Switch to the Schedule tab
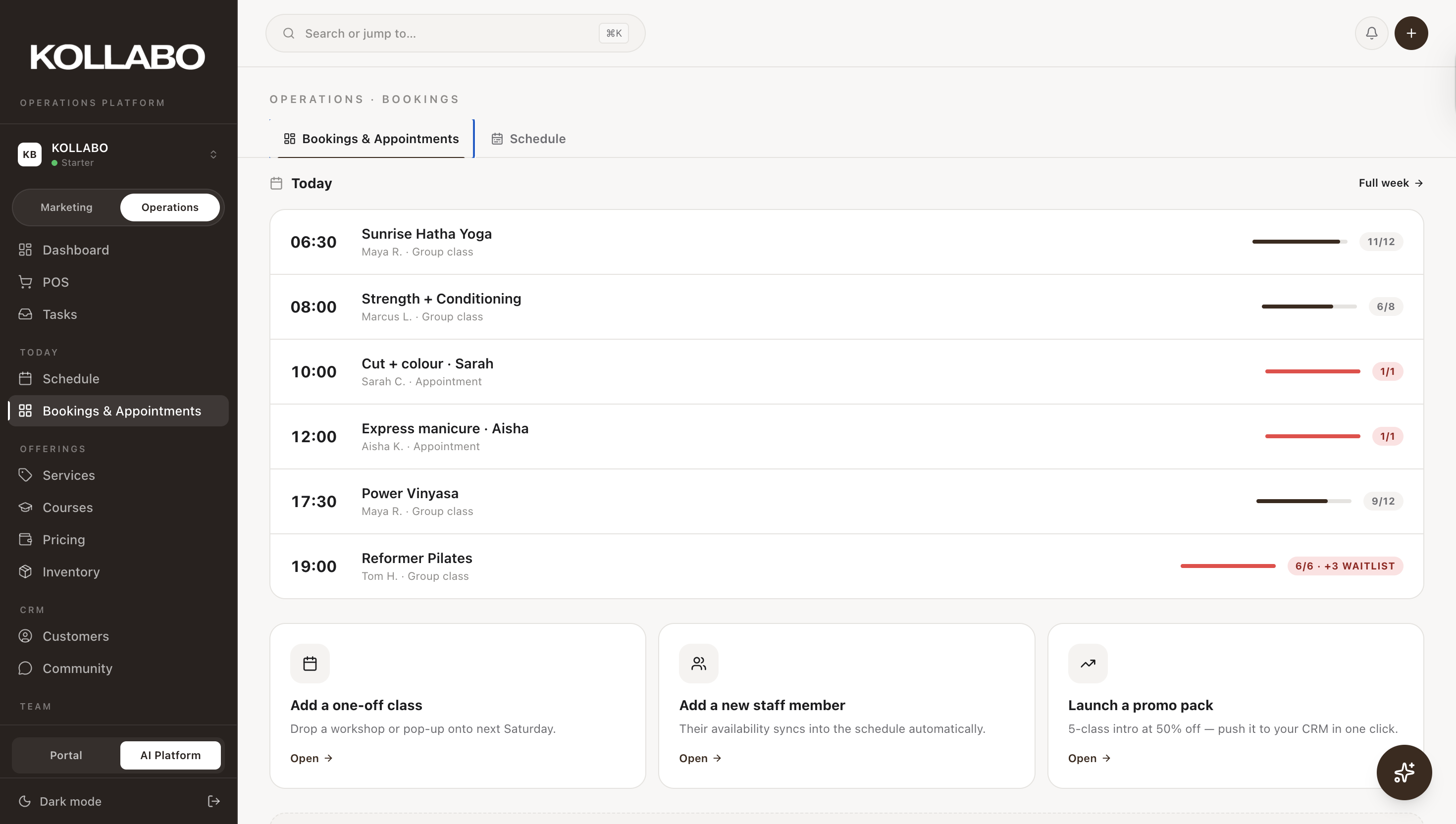1456x824 pixels. coord(528,139)
